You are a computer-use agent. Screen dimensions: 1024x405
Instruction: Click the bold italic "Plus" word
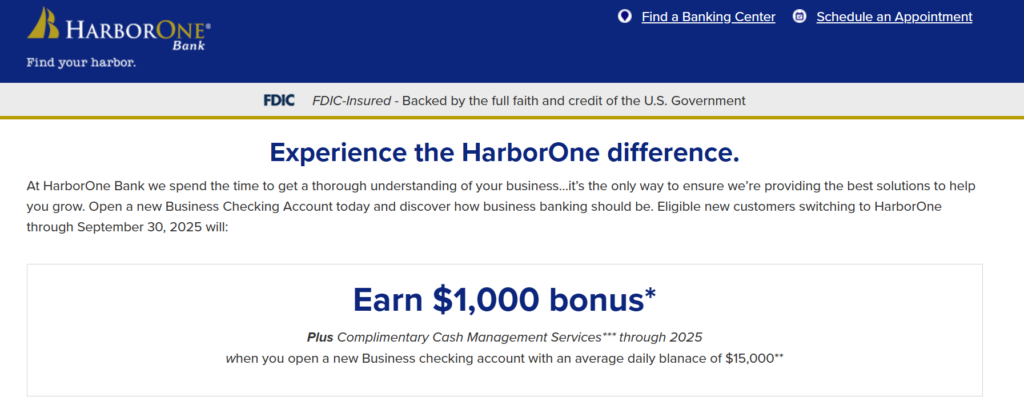coord(320,338)
